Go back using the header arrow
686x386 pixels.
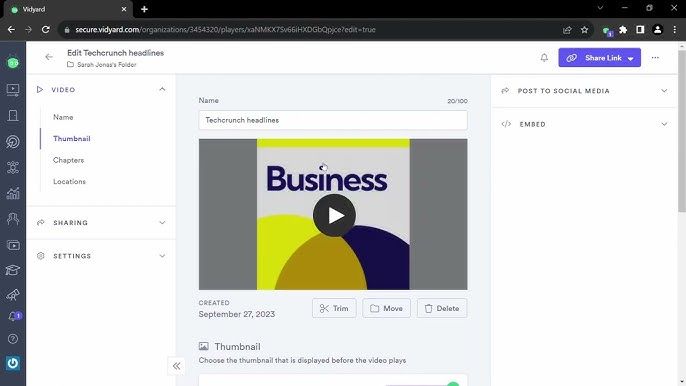click(49, 57)
